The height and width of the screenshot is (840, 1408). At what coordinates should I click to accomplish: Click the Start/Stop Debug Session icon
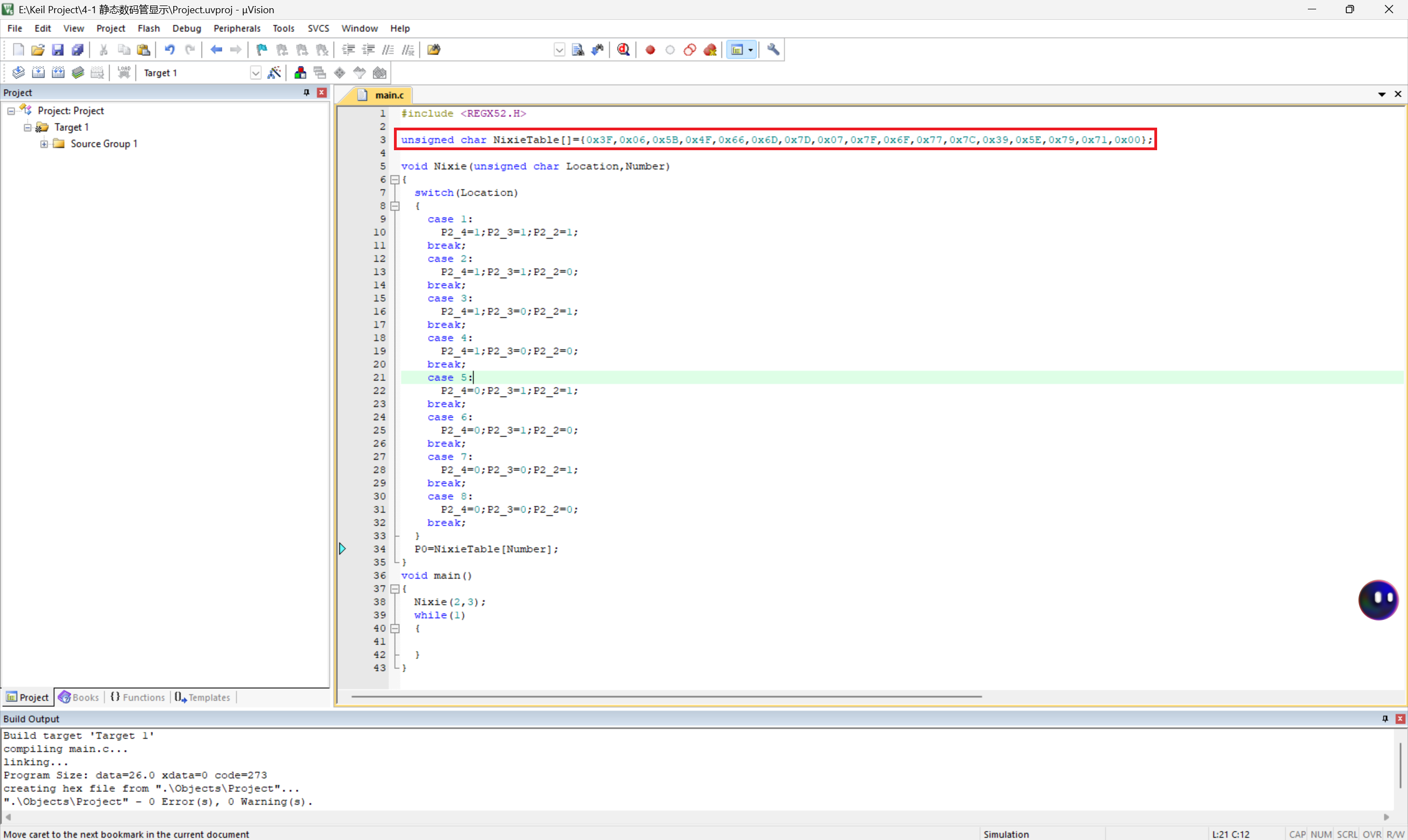(623, 50)
